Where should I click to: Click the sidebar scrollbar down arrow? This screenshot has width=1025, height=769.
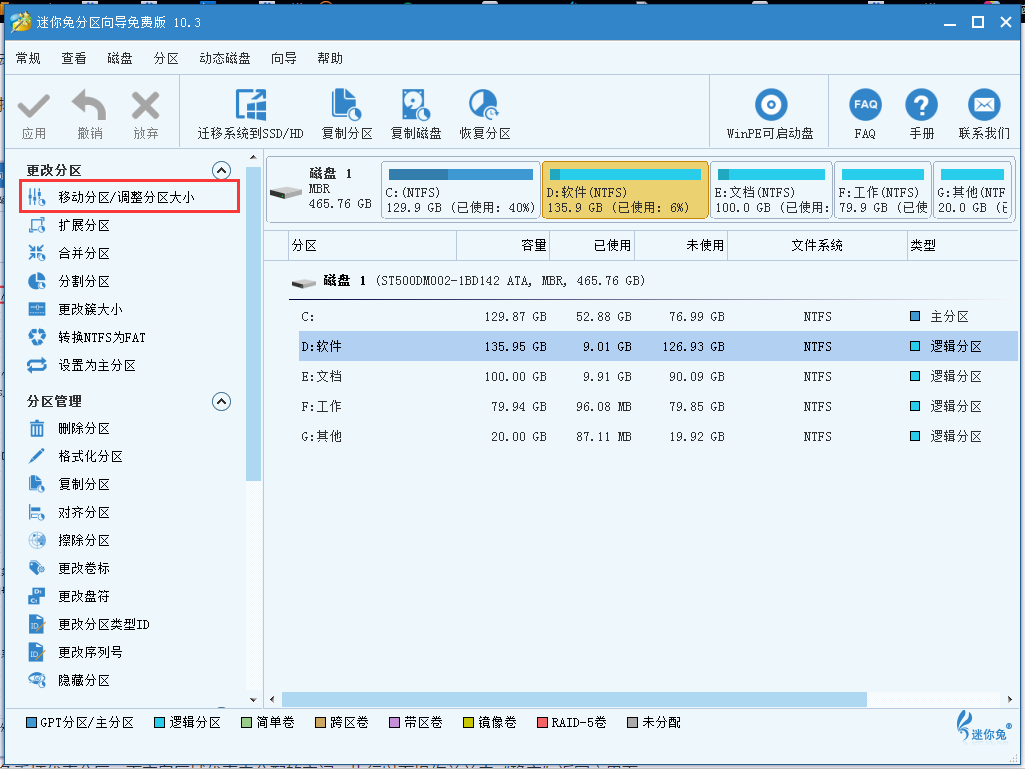click(x=254, y=700)
